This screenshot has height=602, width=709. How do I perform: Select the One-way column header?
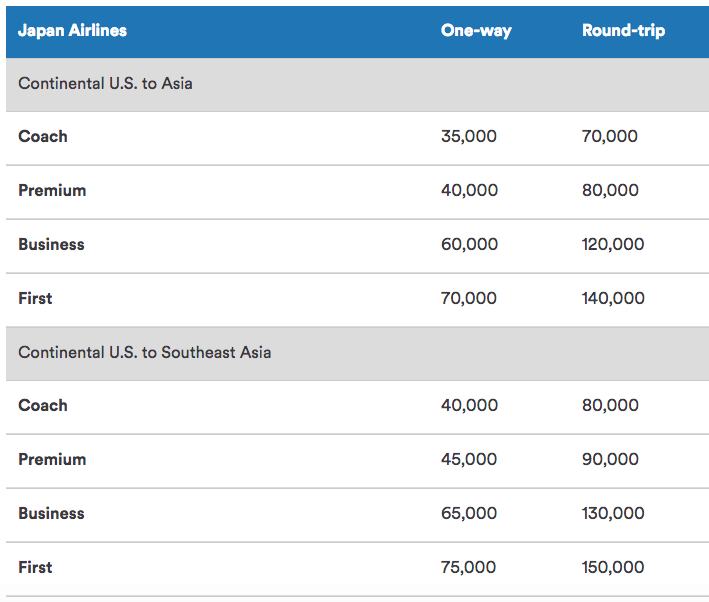pos(476,31)
